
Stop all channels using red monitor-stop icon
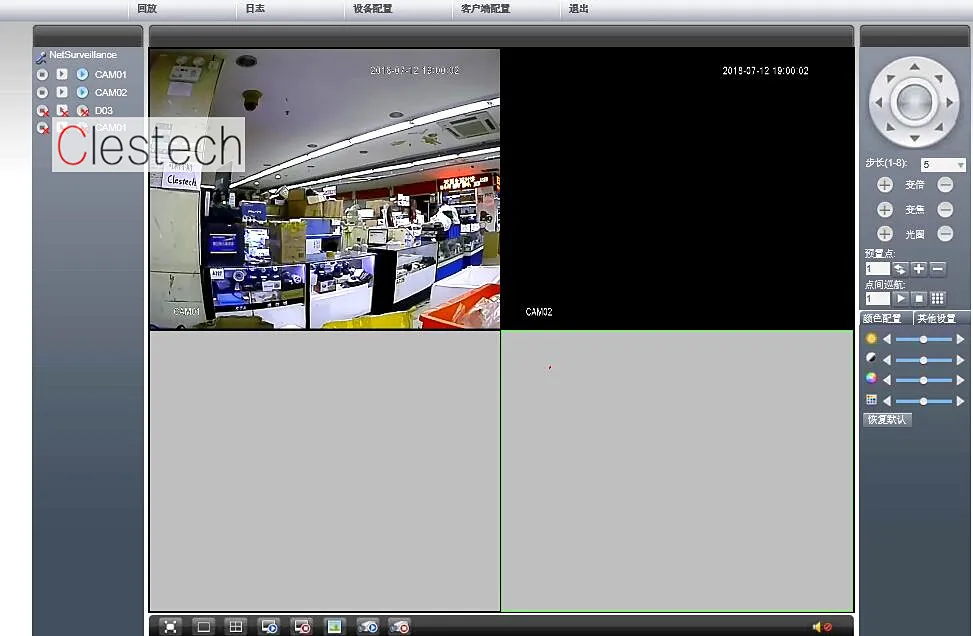pos(301,626)
